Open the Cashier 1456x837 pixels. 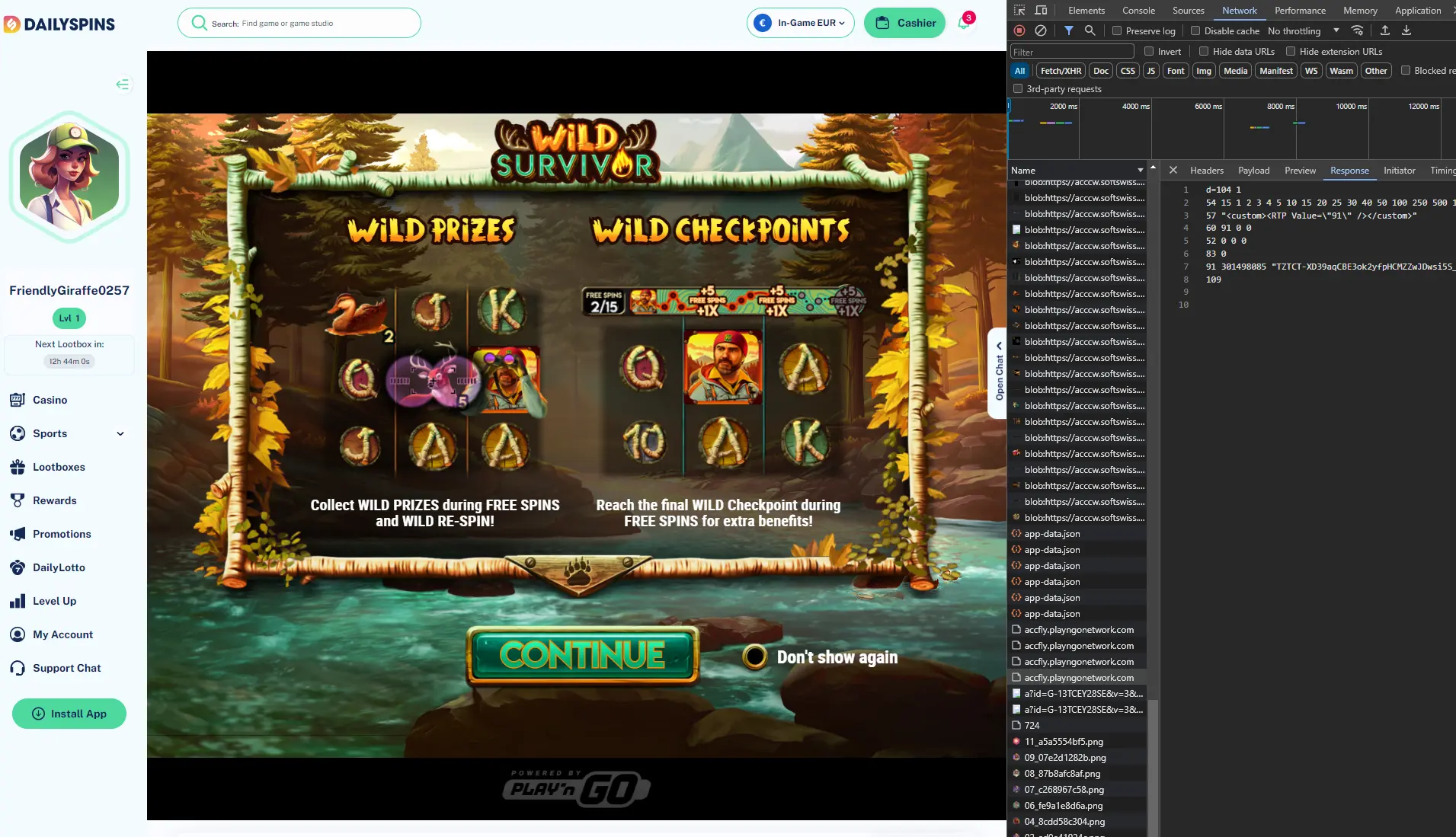tap(904, 23)
